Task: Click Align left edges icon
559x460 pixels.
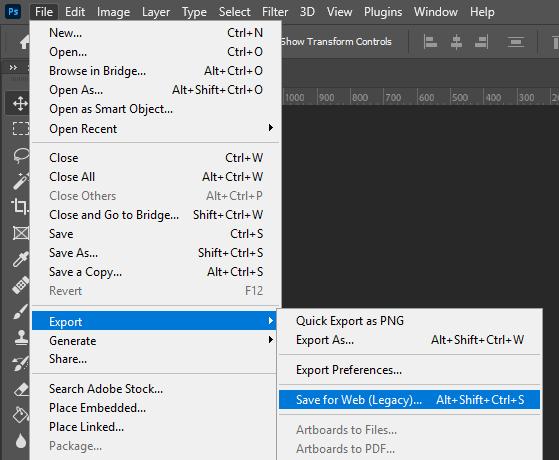Action: pos(430,42)
